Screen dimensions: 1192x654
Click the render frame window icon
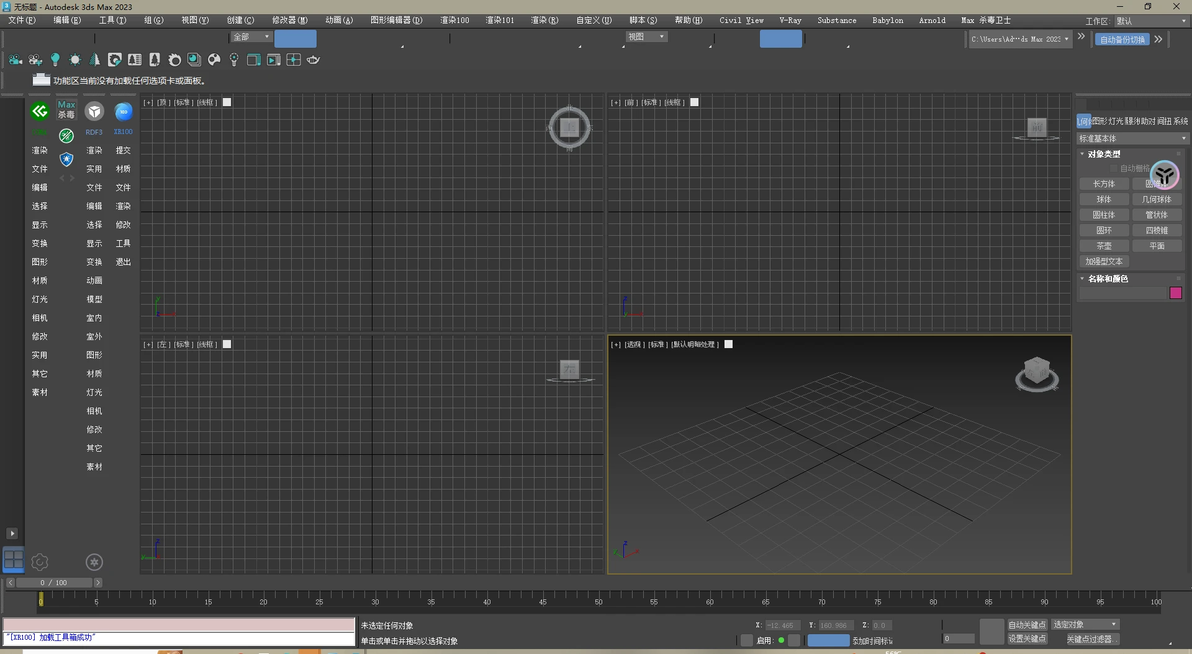pyautogui.click(x=254, y=59)
